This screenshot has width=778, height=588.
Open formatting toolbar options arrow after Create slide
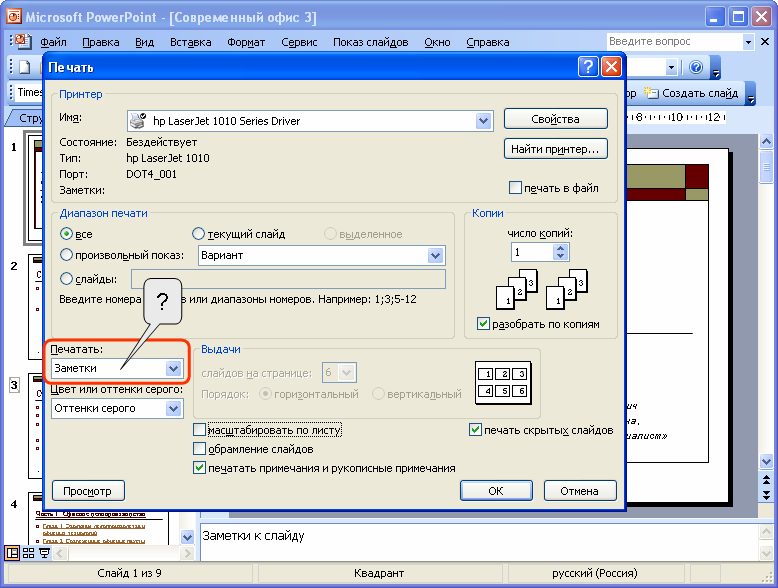click(x=751, y=93)
